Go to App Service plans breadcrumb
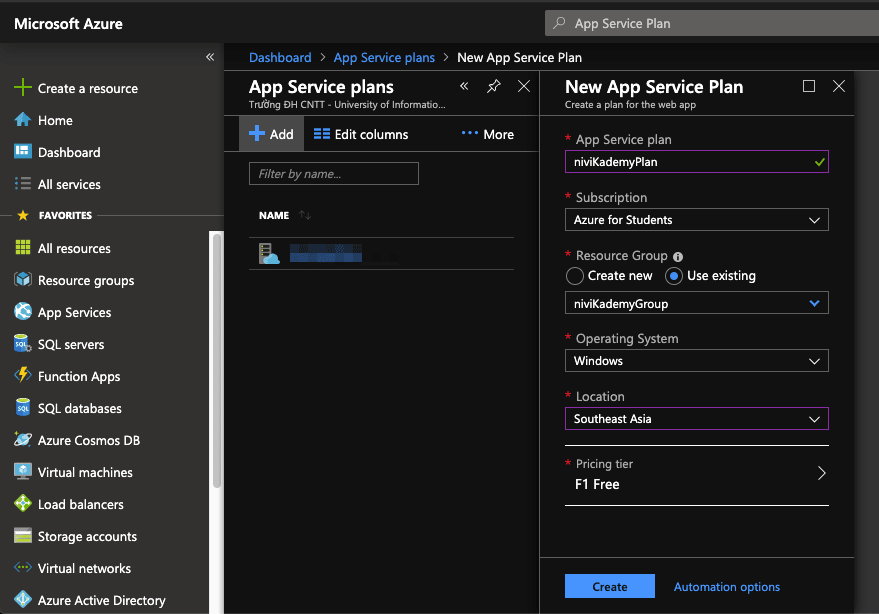This screenshot has height=614, width=879. click(384, 57)
